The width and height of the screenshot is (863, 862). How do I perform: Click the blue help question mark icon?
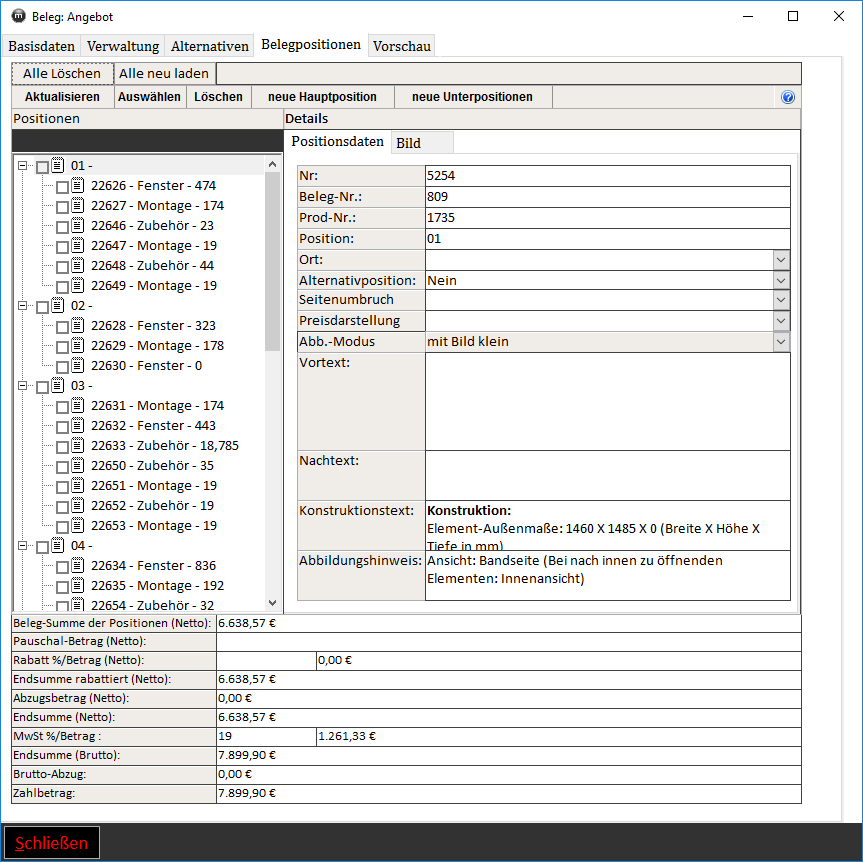[x=788, y=97]
